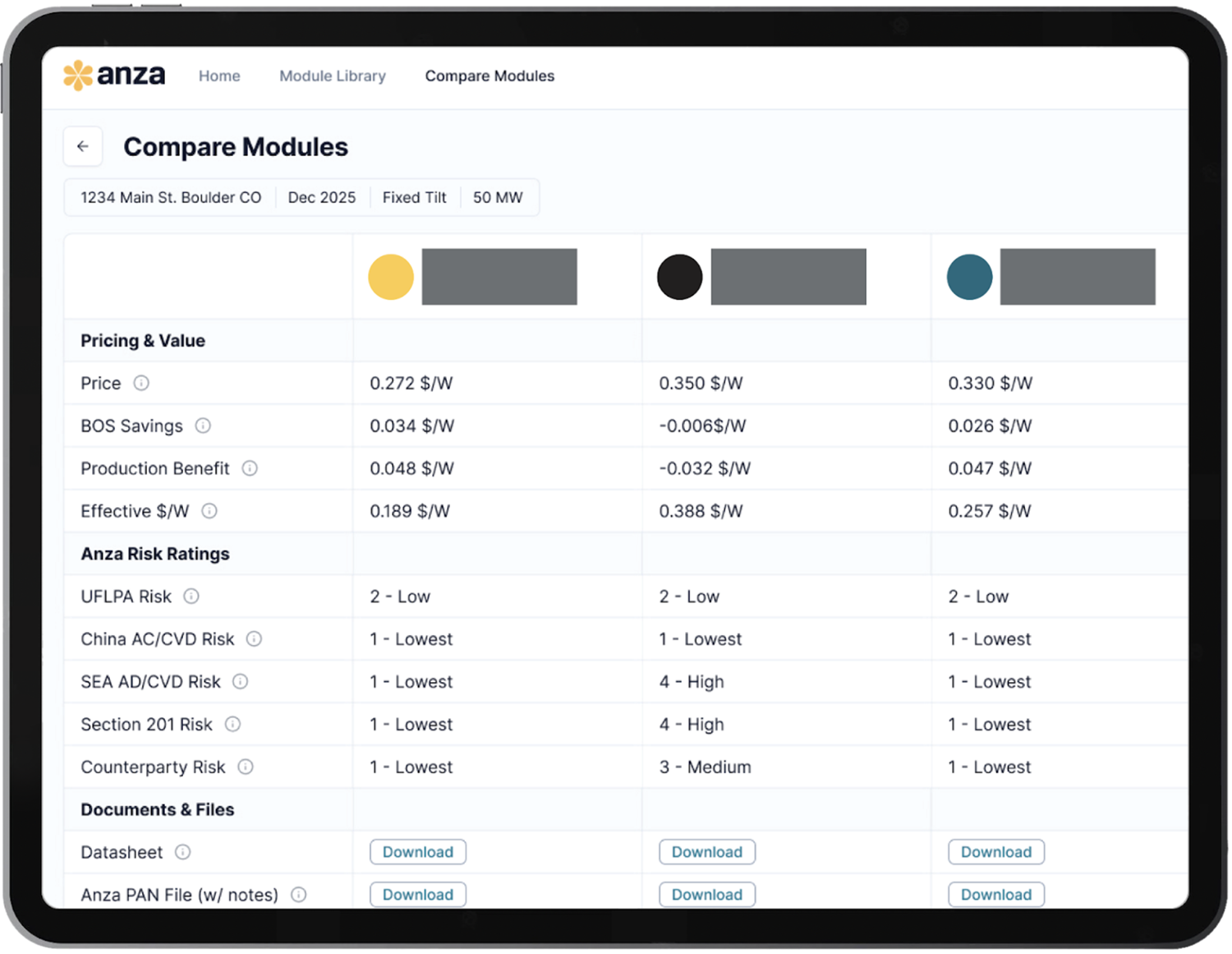This screenshot has height=954, width=1232.
Task: Open SEA AD/CVD Risk info icon
Action: 241,682
